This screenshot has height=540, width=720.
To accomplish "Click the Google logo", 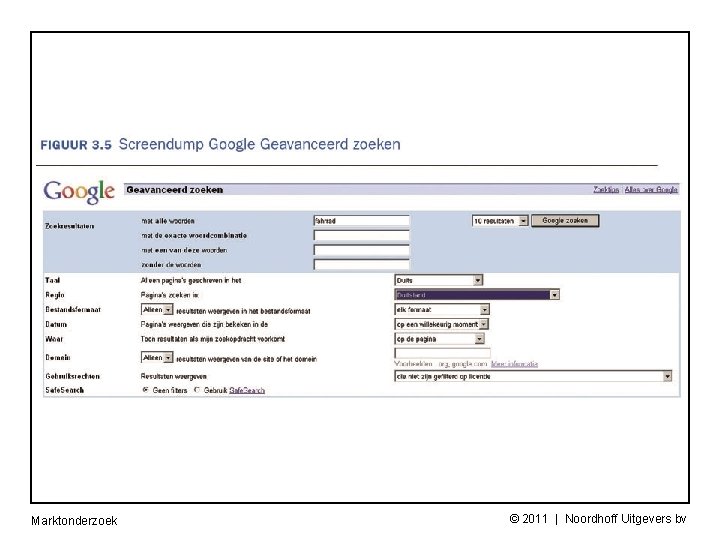I will 79,192.
